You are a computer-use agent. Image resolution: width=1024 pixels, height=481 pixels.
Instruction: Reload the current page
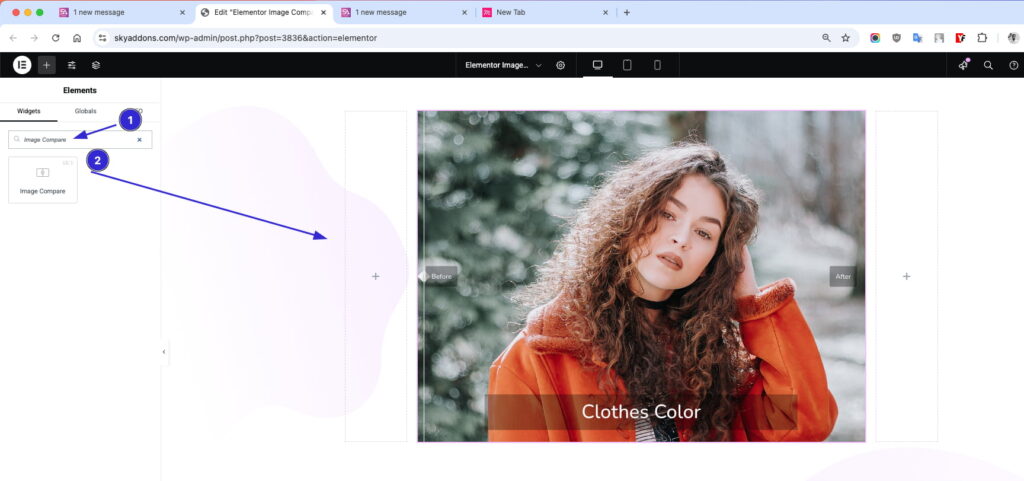56,39
